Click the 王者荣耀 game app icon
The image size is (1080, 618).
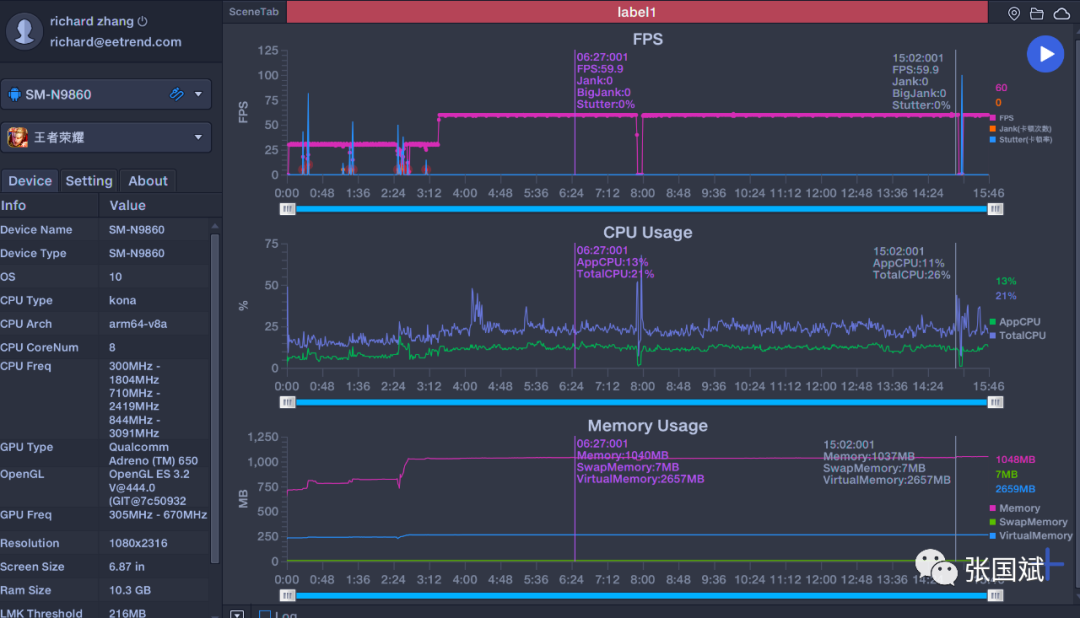[x=18, y=137]
